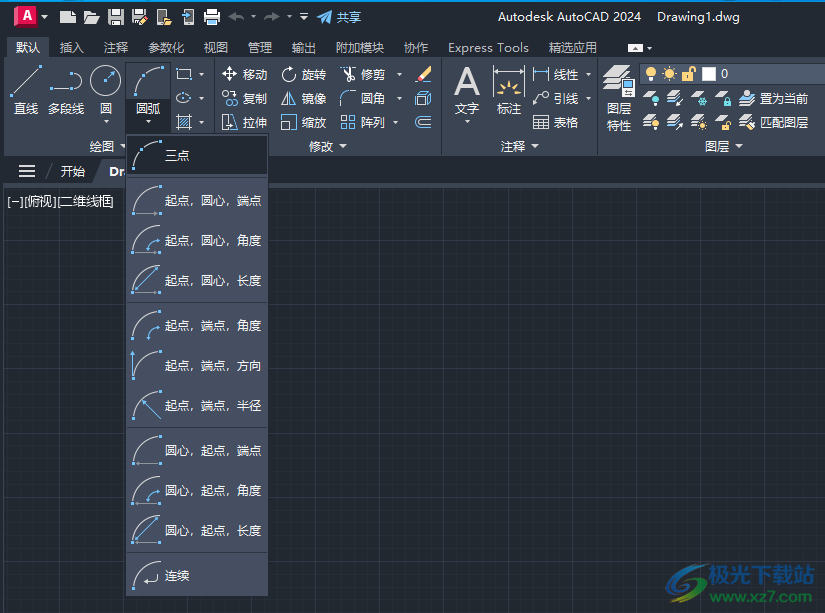The width and height of the screenshot is (825, 613).
Task: Select the Linear (线性) dimension tool
Action: coord(556,74)
